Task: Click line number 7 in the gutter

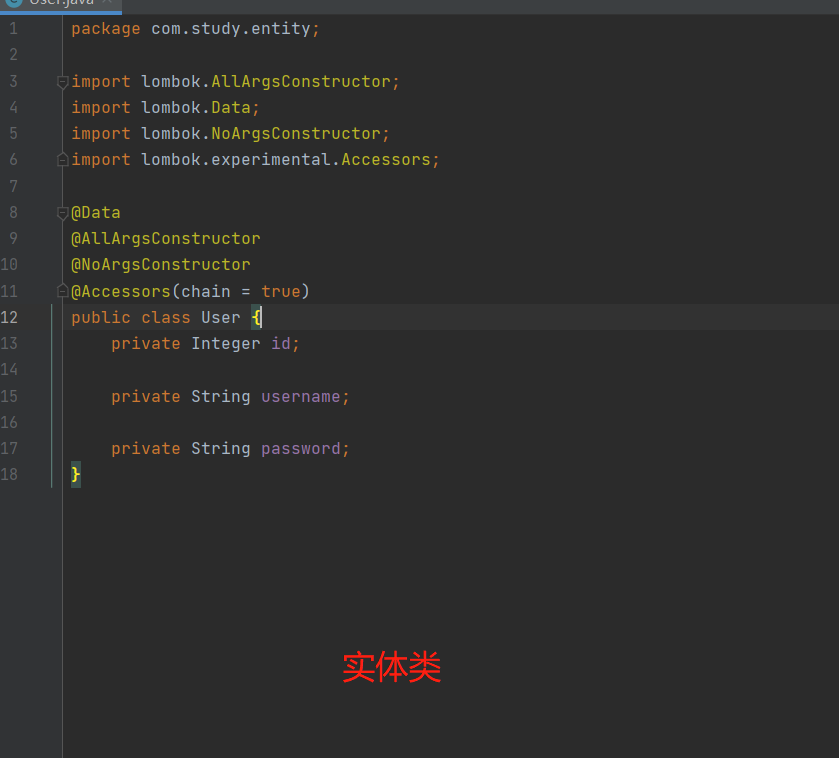Action: (x=13, y=186)
